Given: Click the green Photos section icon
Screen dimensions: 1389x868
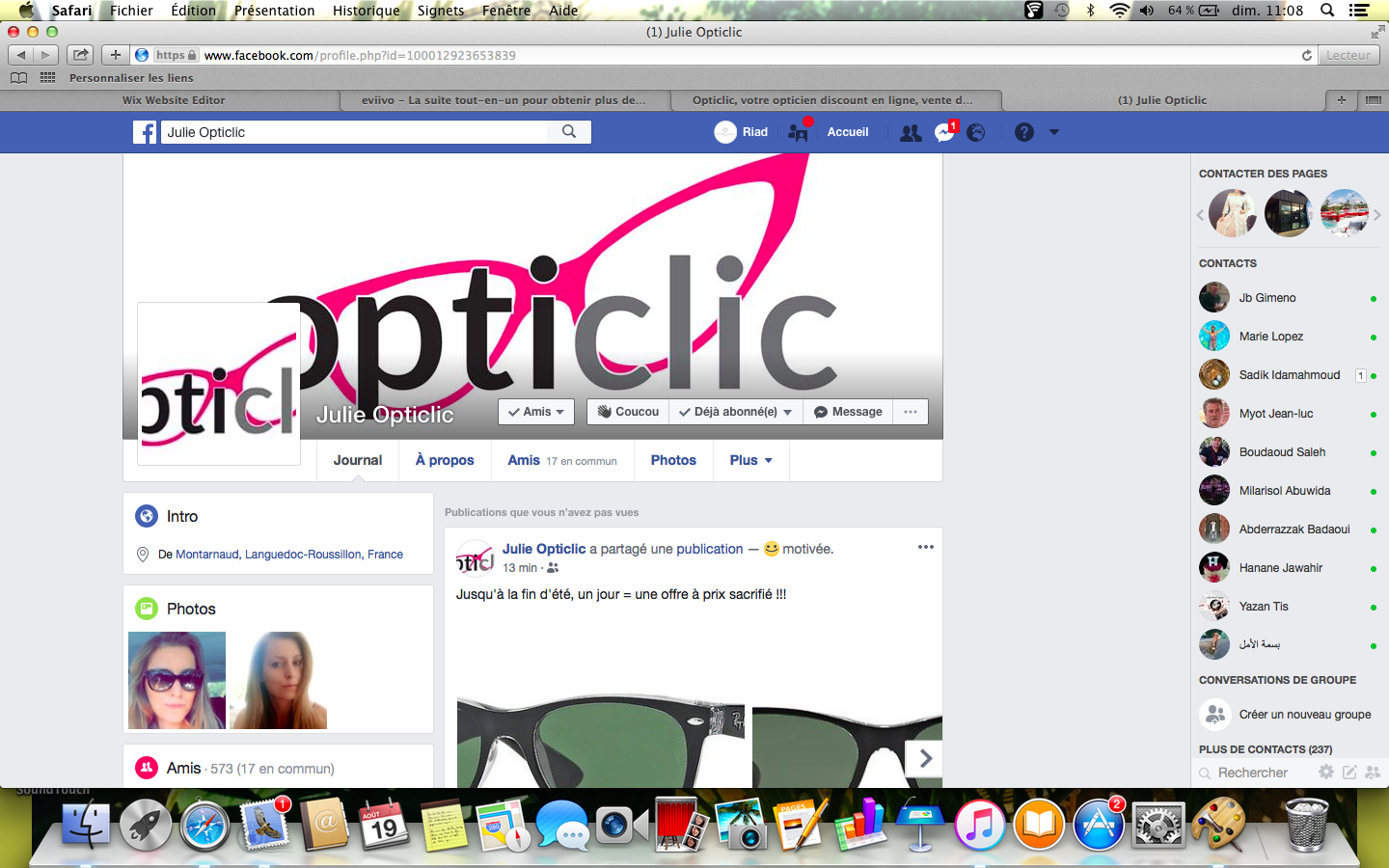Looking at the screenshot, I should click(x=147, y=609).
